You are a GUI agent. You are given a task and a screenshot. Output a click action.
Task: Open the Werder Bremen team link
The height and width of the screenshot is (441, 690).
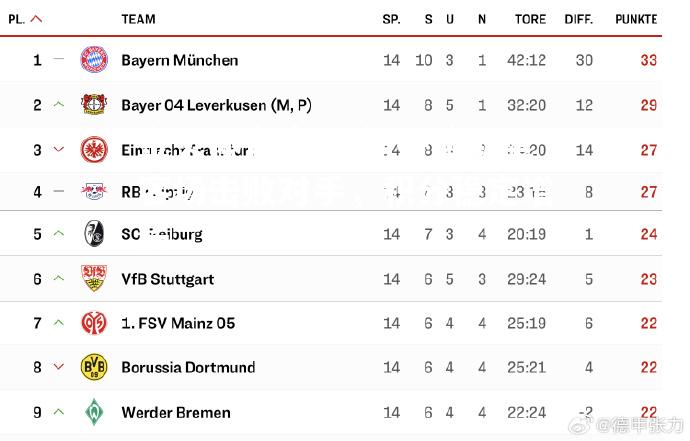[x=176, y=412]
